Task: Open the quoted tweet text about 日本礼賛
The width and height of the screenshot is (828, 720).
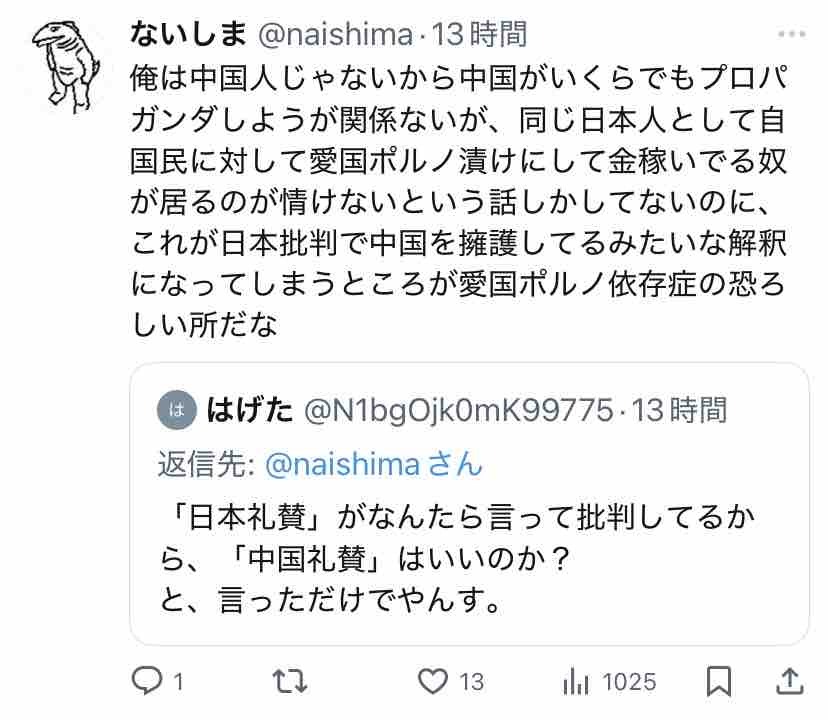Action: coord(458,558)
